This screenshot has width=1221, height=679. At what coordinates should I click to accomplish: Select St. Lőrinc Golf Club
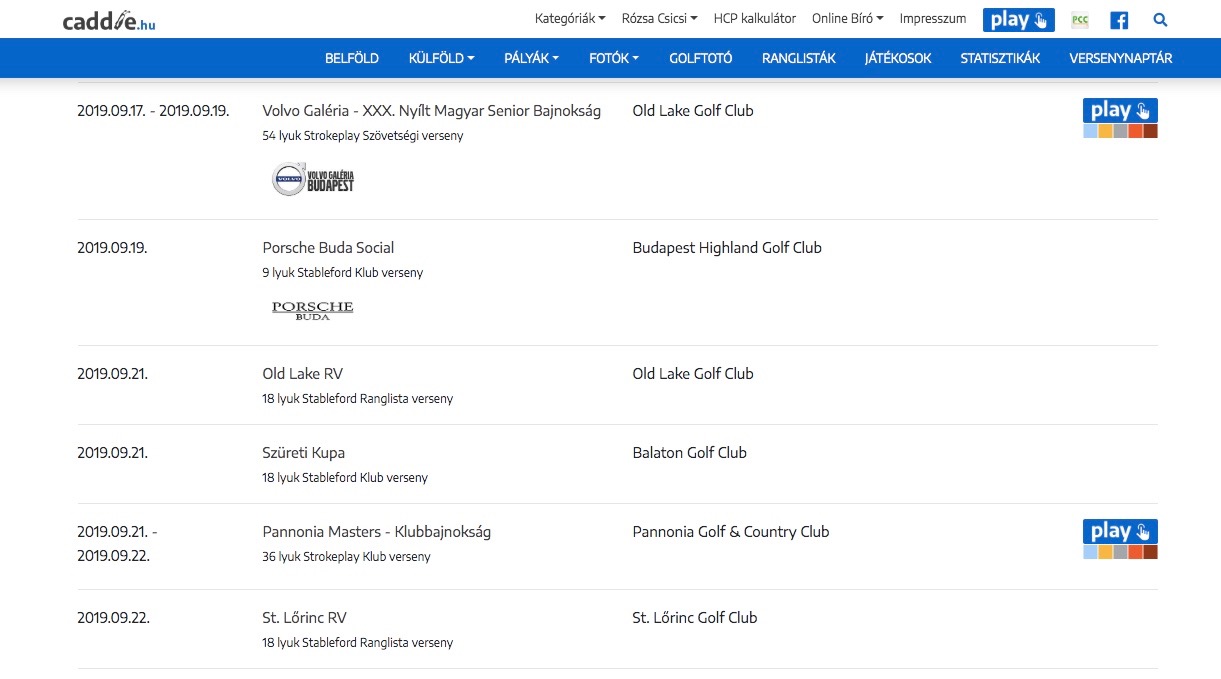(x=695, y=618)
